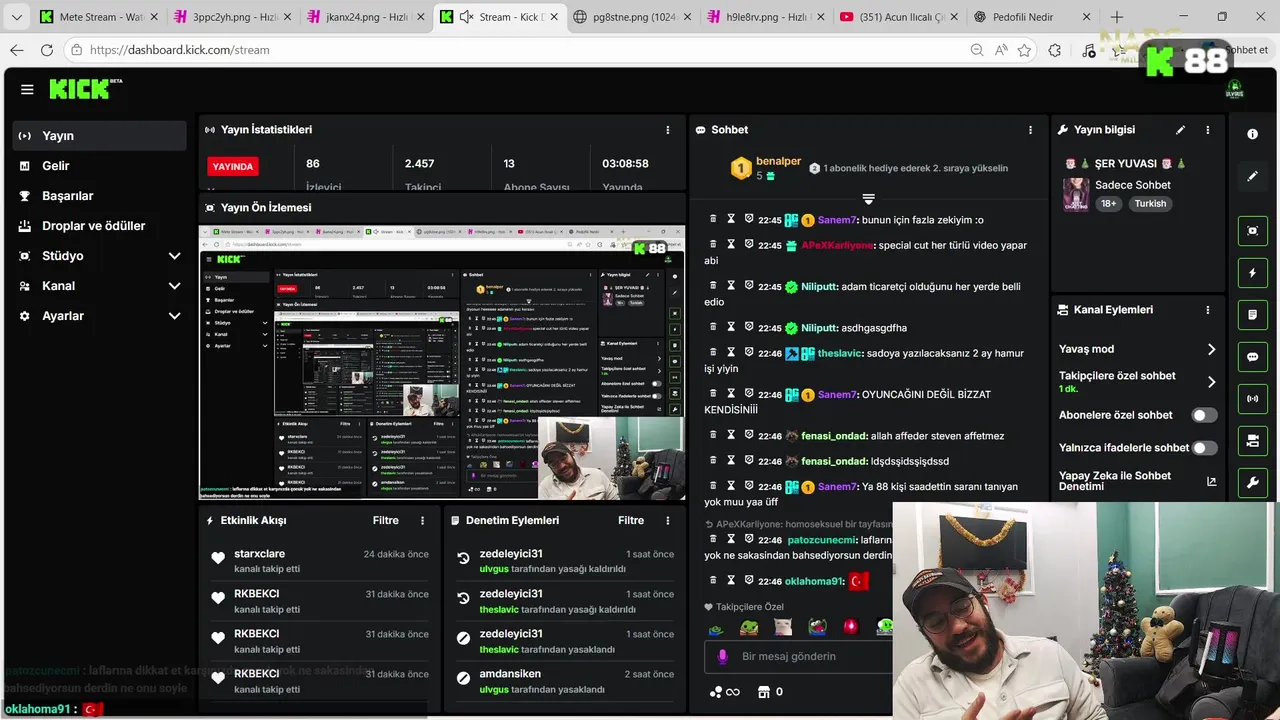
Task: Click the lightning bolt icon in the right sidebar
Action: 1252,273
